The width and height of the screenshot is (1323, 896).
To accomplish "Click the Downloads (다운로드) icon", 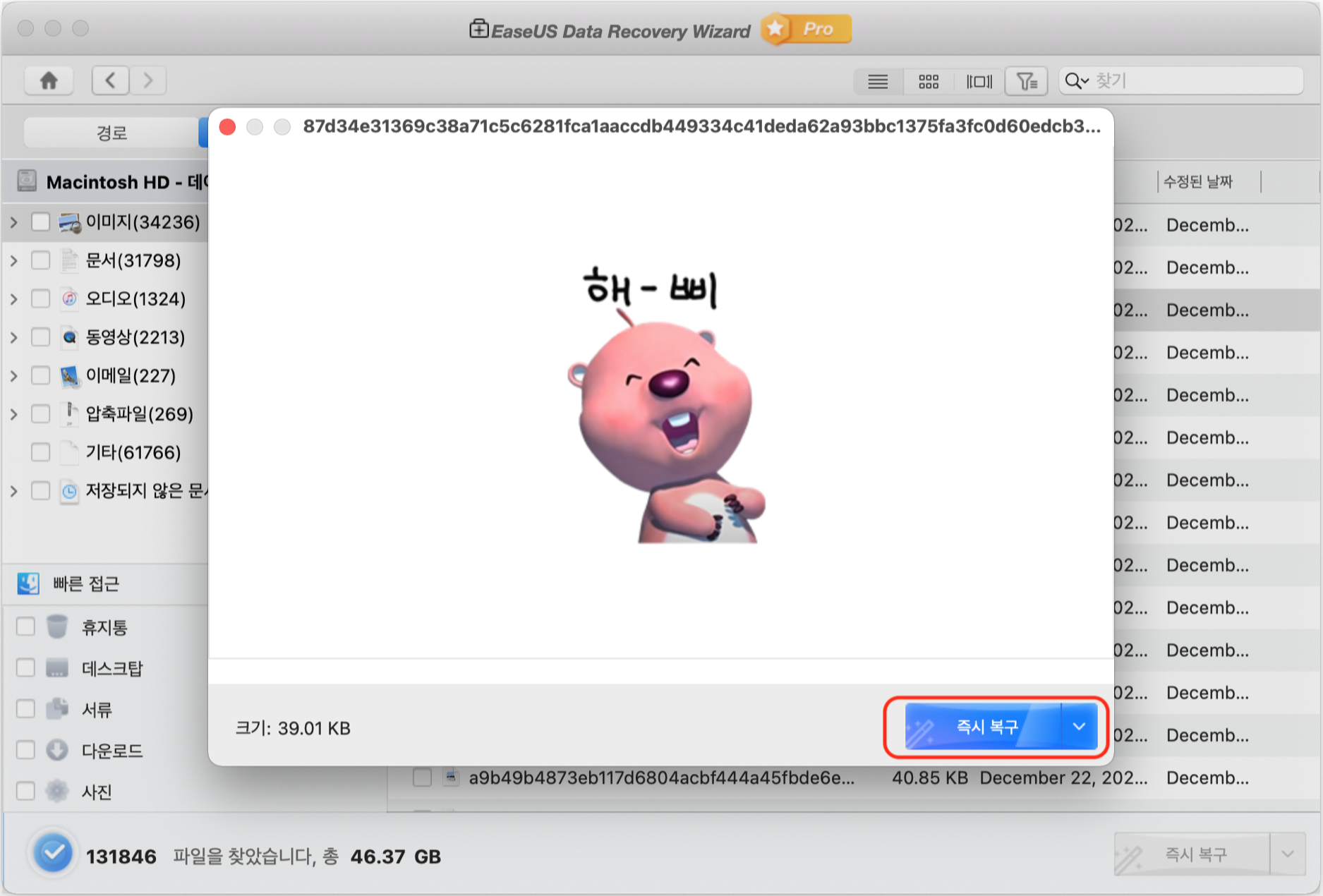I will [57, 750].
